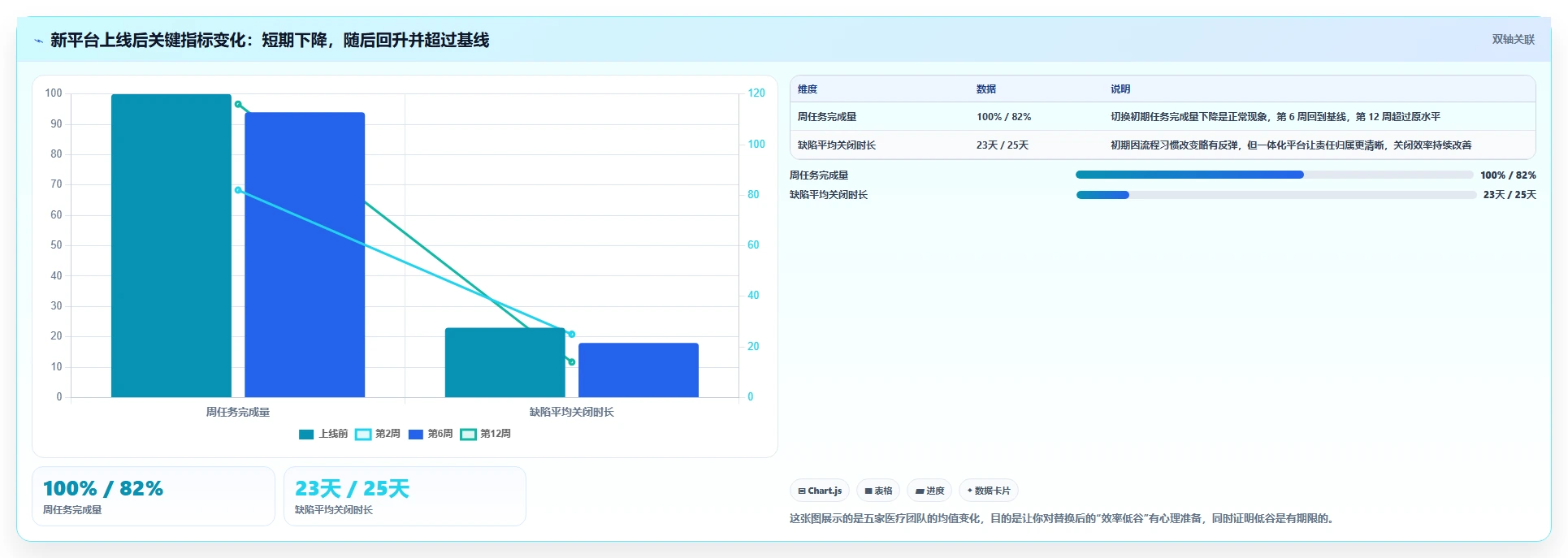This screenshot has width=1568, height=558.
Task: Open the 23天 / 25天 stat card
Action: point(405,496)
